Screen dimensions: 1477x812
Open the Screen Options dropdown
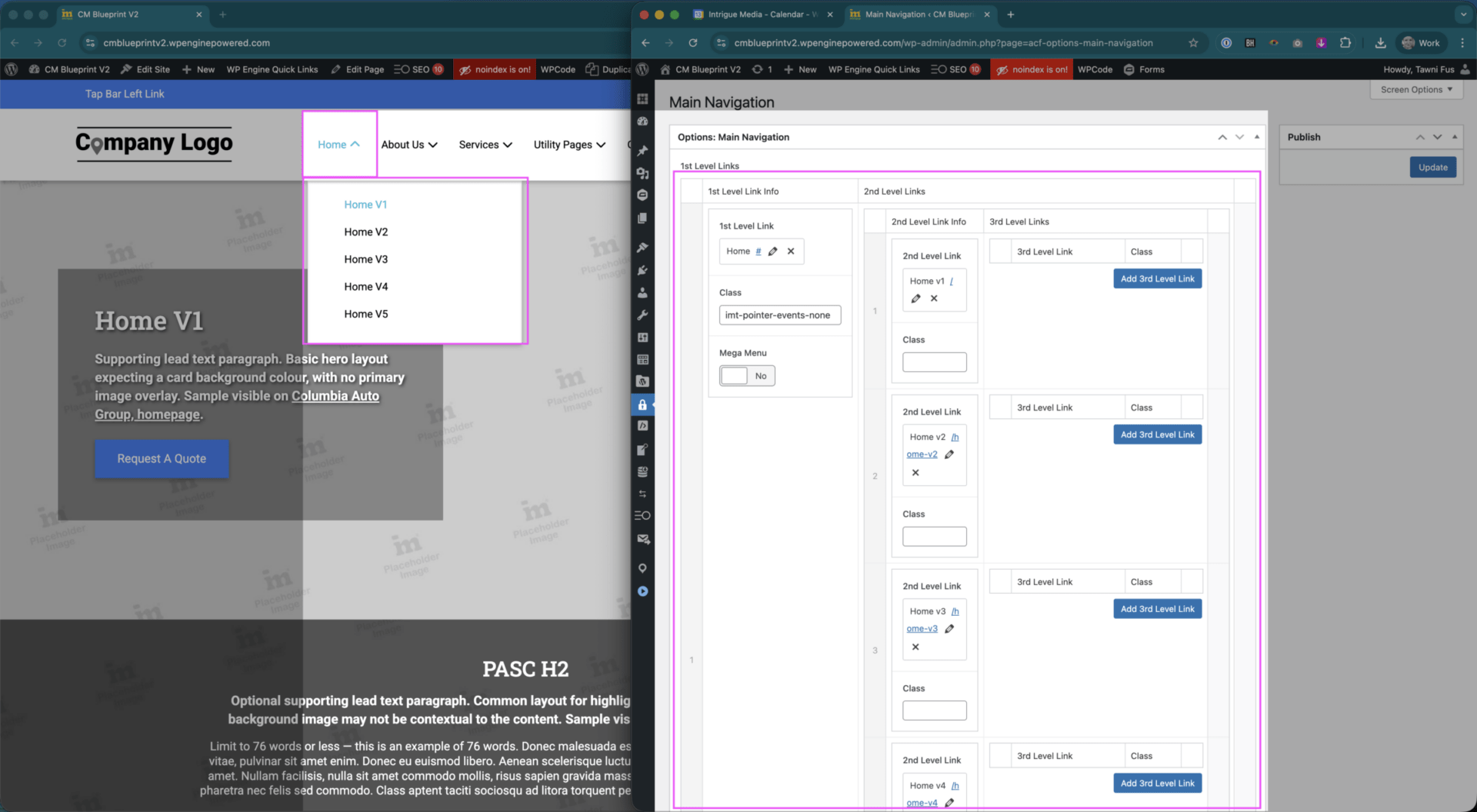pyautogui.click(x=1415, y=90)
